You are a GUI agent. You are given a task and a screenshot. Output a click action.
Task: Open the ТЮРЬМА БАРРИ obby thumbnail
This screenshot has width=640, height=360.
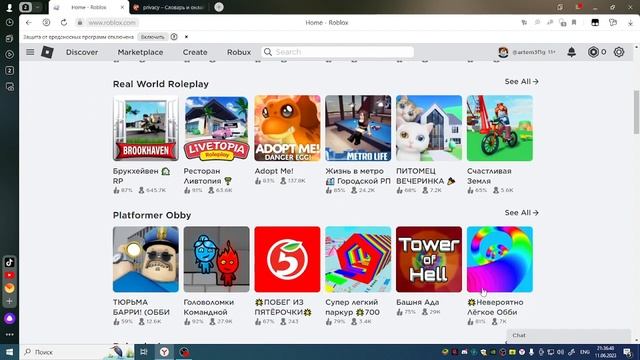(146, 260)
